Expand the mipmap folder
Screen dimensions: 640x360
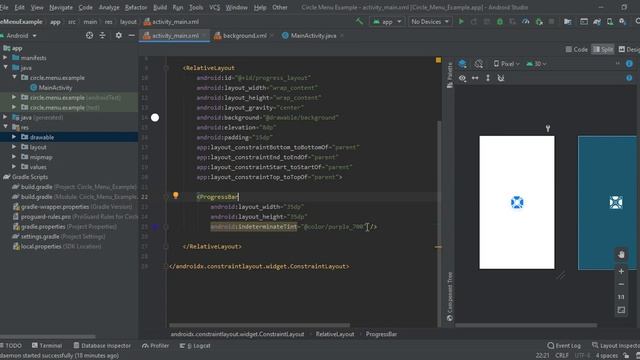tap(14, 157)
